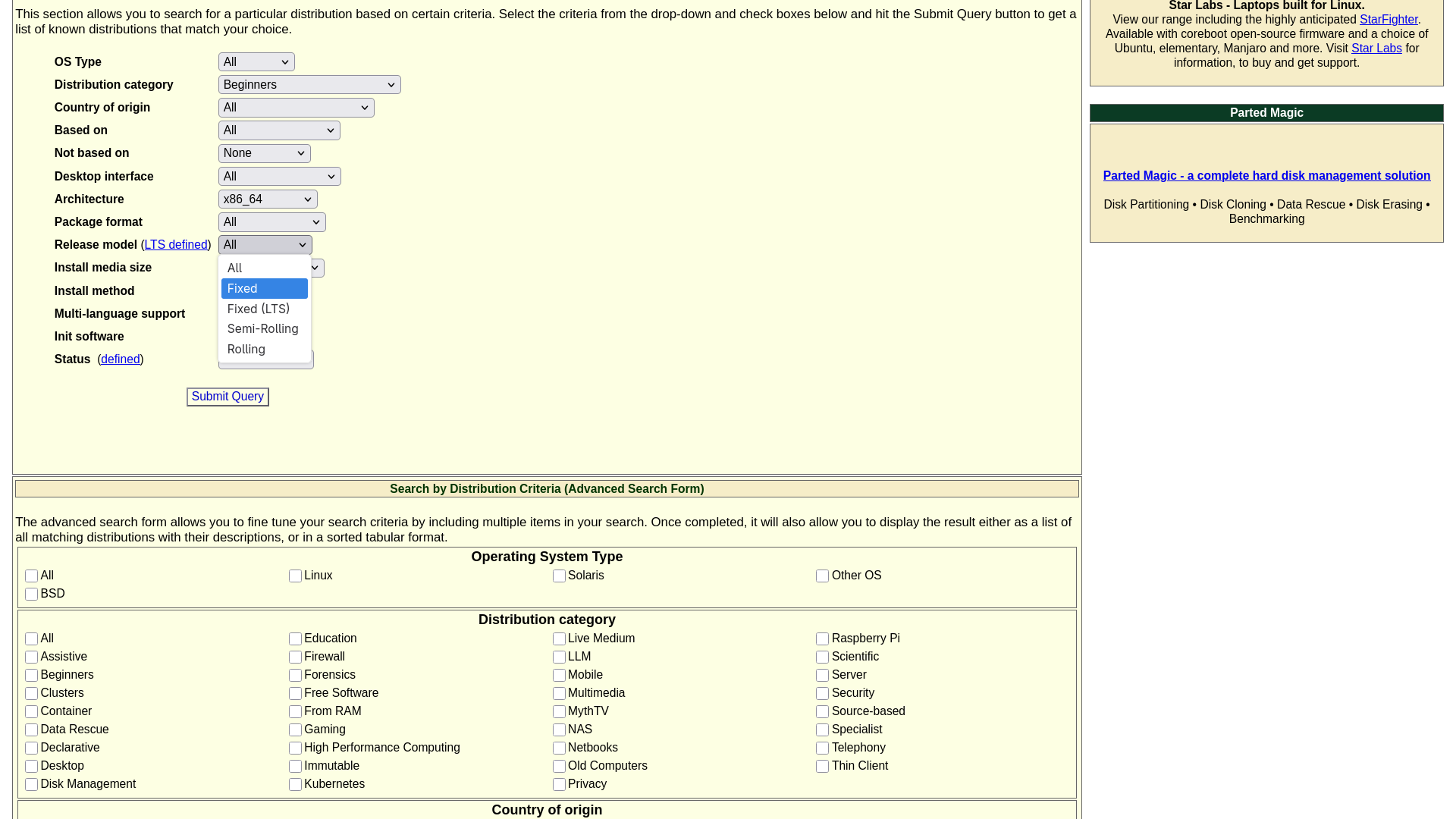The image size is (1456, 819).
Task: Open the Distribution category dropdown
Action: [309, 84]
